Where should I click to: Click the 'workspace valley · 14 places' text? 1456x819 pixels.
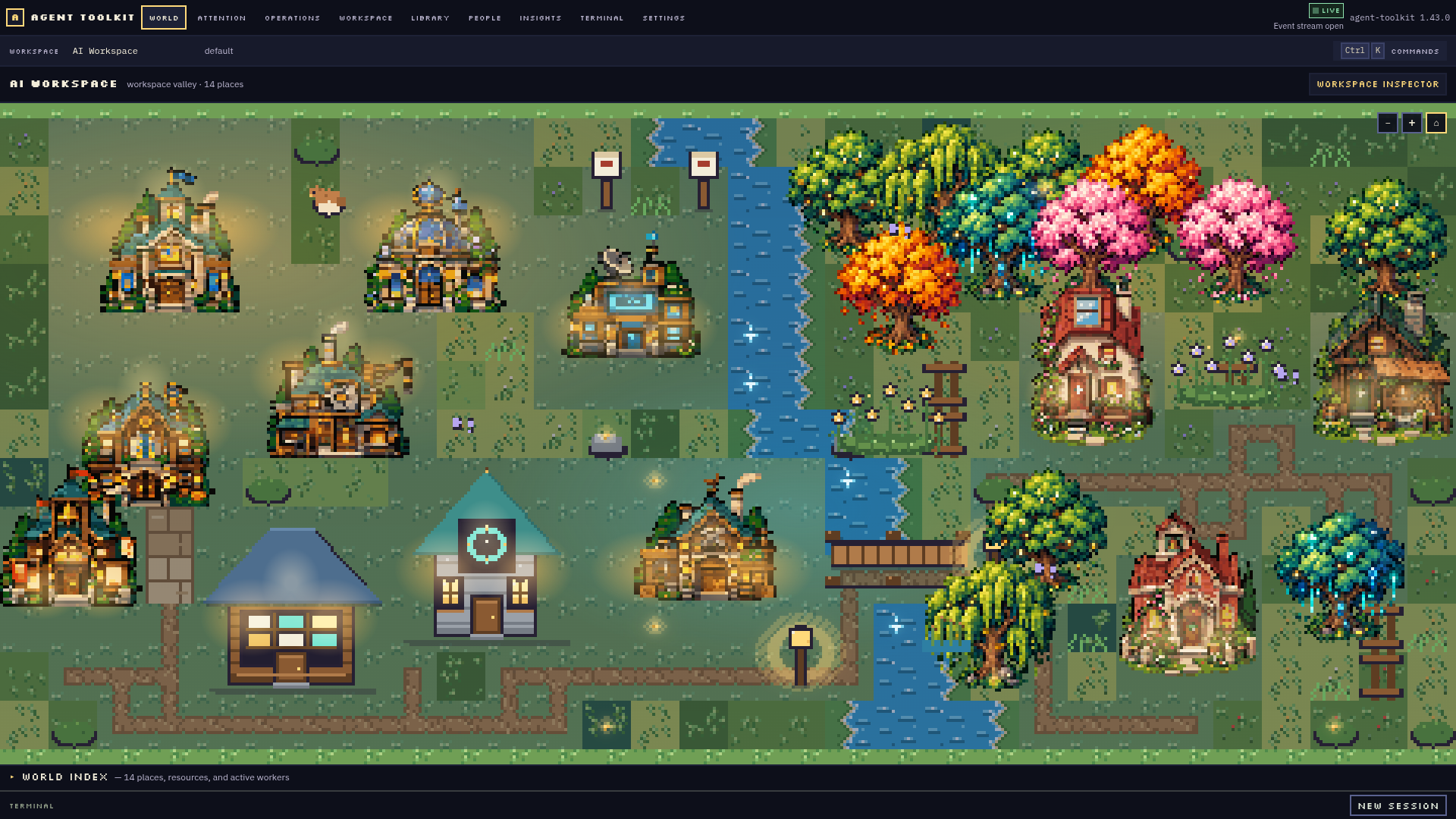tap(185, 84)
